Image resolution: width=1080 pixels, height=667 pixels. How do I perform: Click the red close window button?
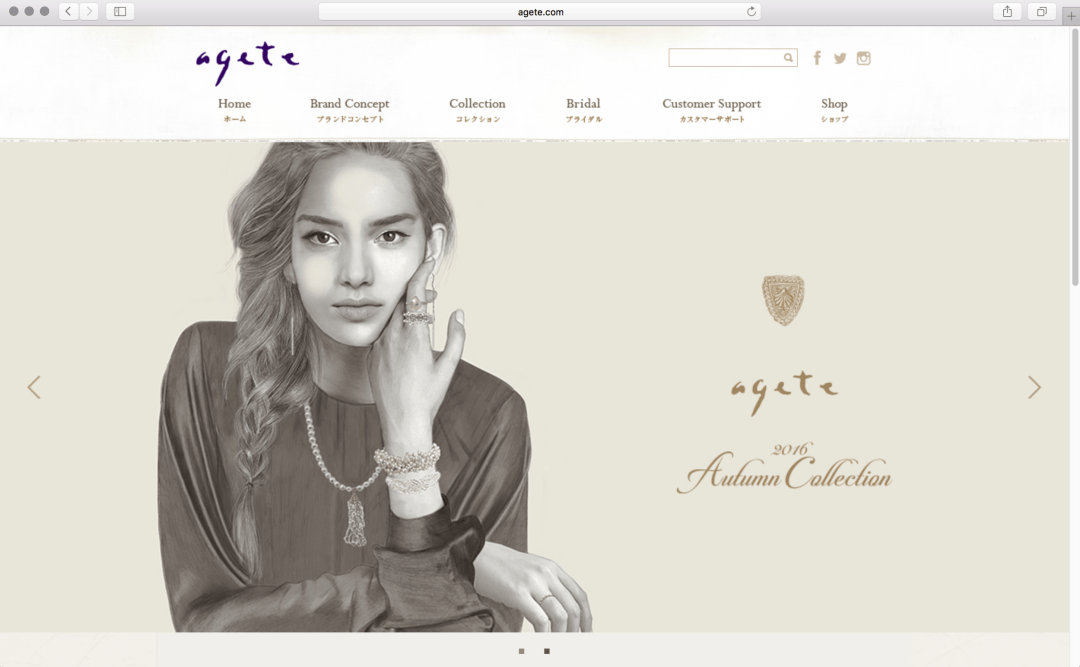[x=13, y=11]
